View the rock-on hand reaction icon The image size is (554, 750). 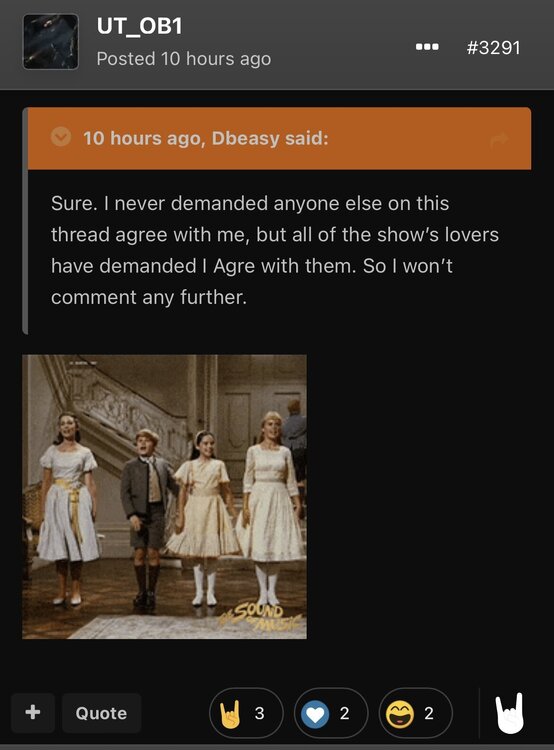(x=230, y=713)
